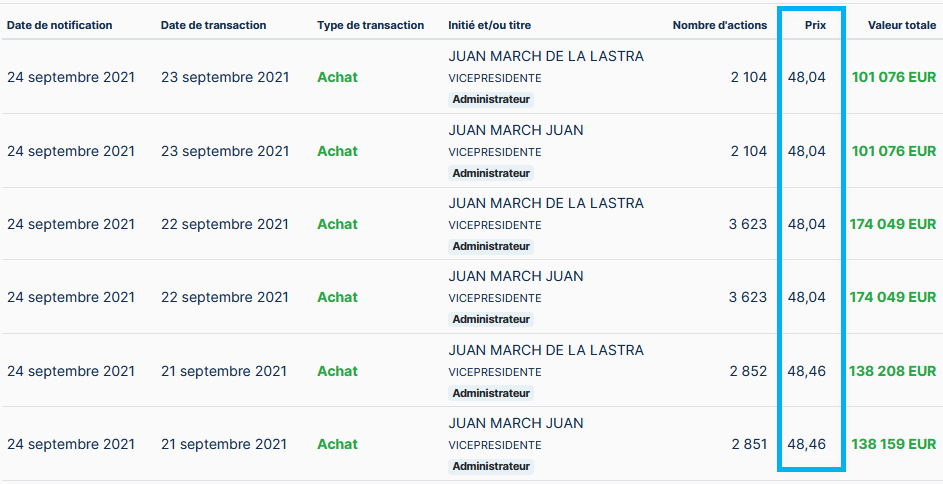Sort by the "Valeur totale" header
This screenshot has width=943, height=484.
902,25
